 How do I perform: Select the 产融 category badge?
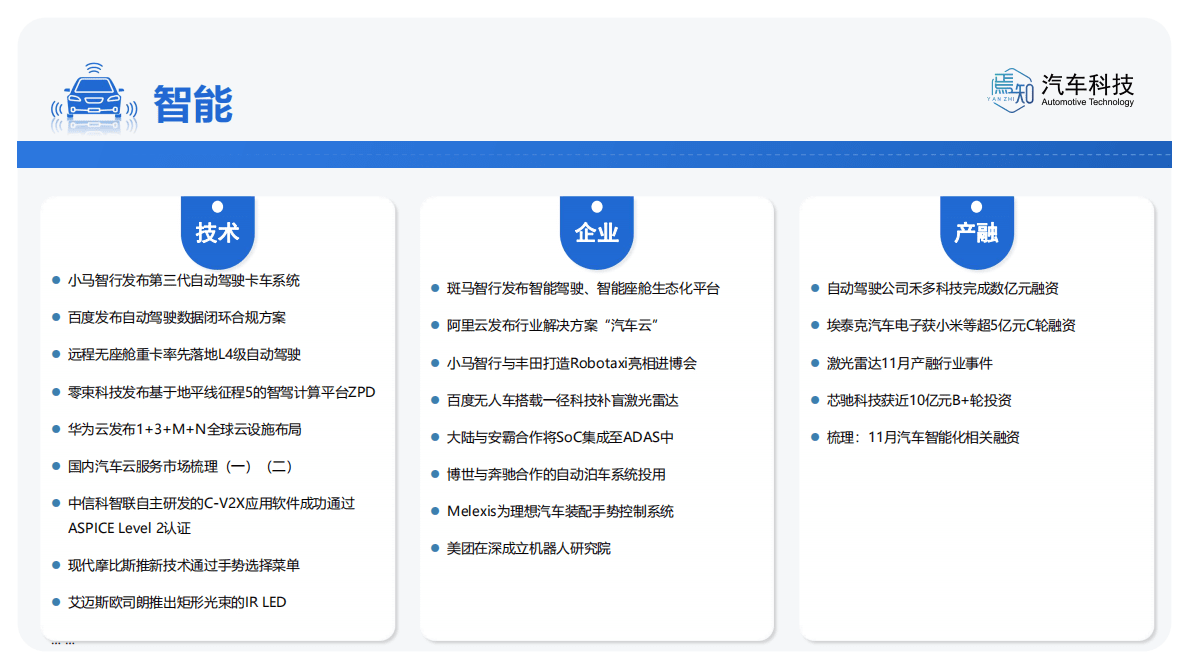tap(976, 232)
